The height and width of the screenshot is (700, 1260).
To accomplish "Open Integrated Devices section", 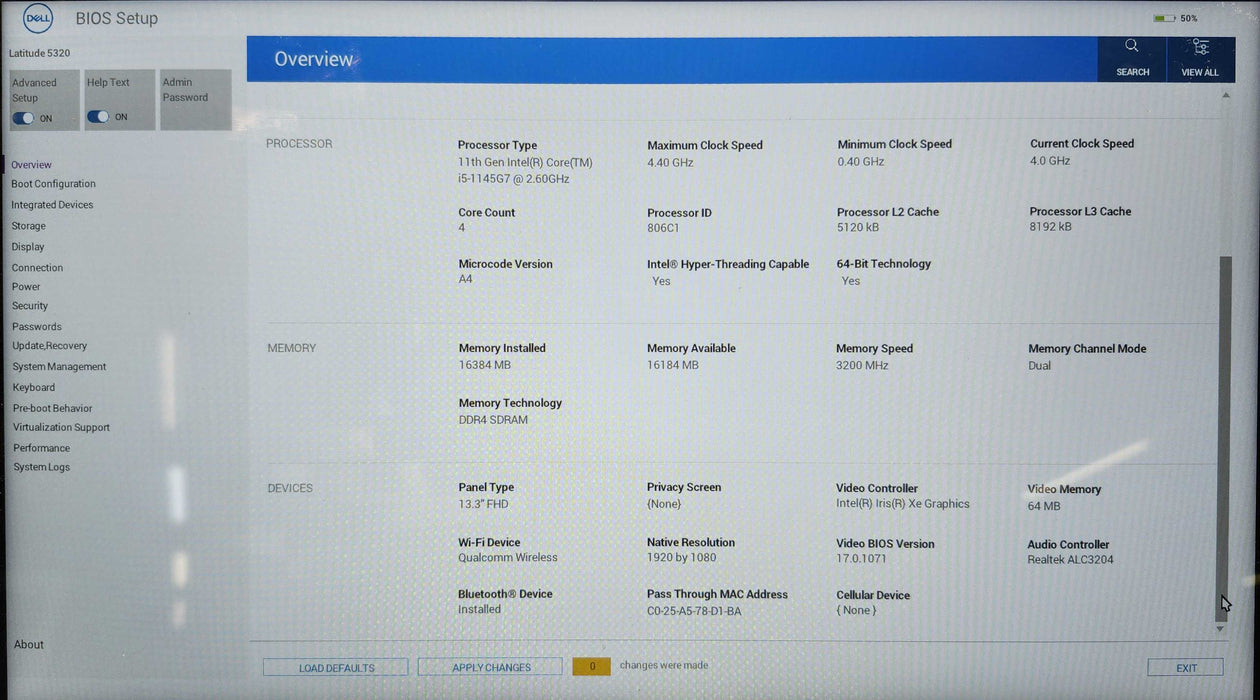I will pyautogui.click(x=52, y=205).
